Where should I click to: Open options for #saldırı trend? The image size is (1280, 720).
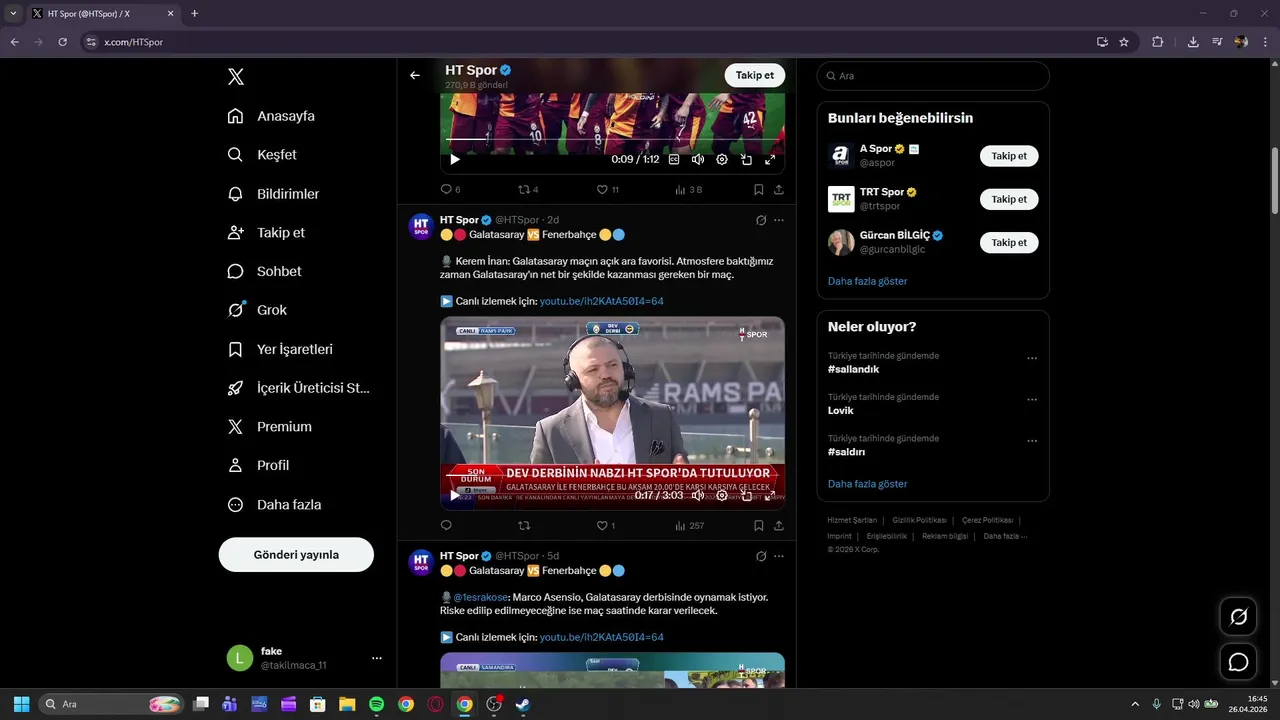(x=1032, y=440)
